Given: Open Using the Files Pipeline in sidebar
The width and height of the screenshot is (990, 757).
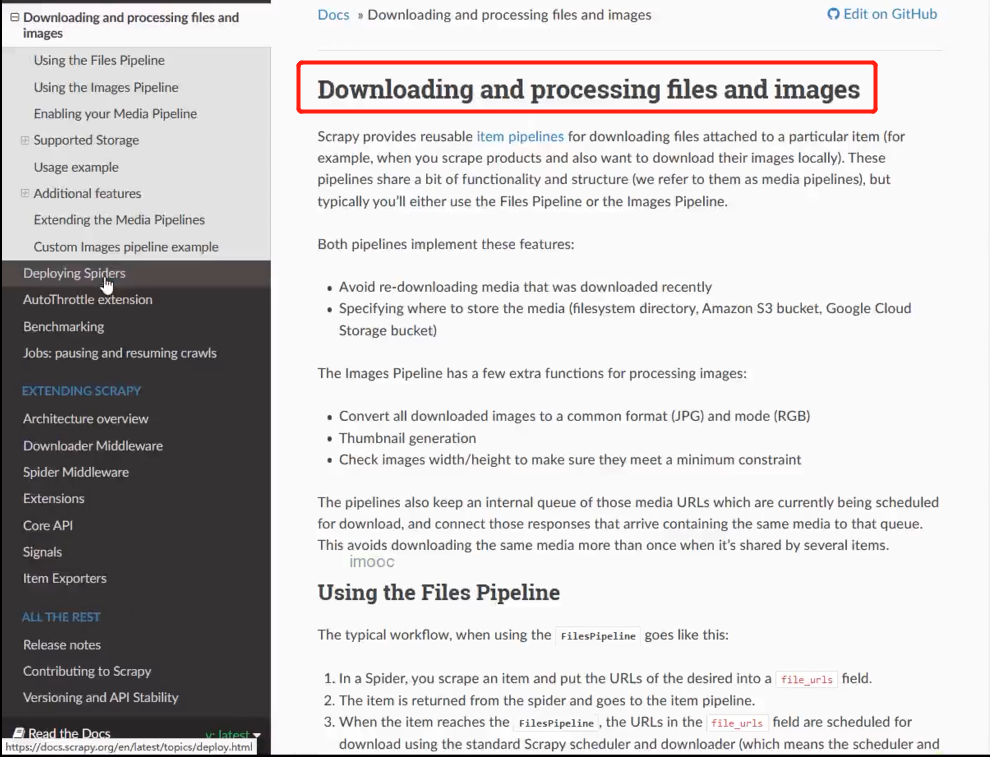Looking at the screenshot, I should (x=99, y=61).
